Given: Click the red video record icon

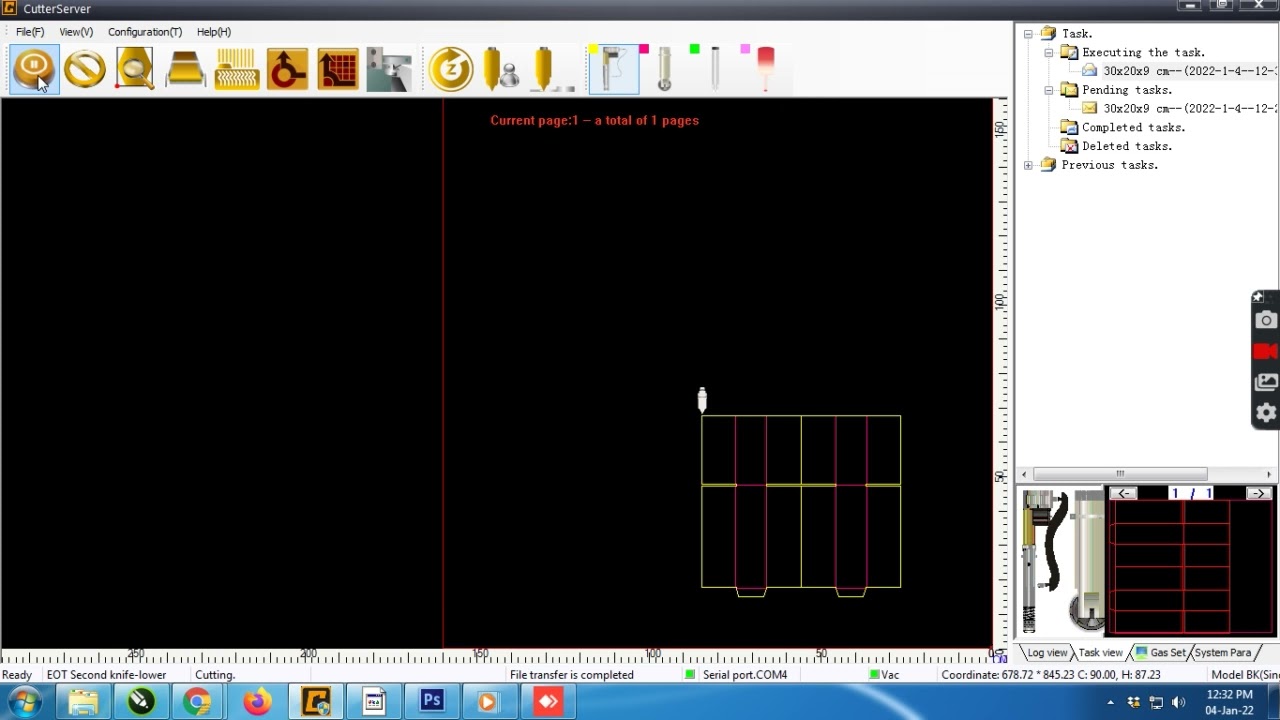Looking at the screenshot, I should coord(1266,351).
